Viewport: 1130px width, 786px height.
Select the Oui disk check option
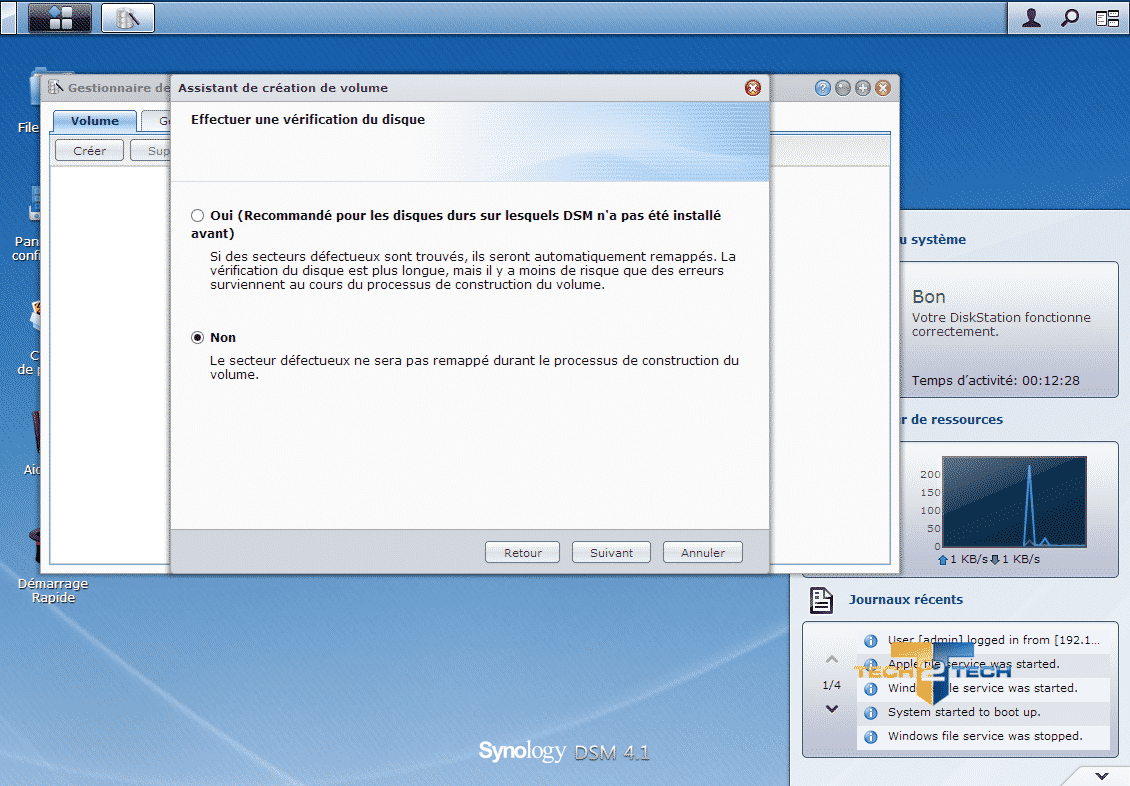[197, 215]
